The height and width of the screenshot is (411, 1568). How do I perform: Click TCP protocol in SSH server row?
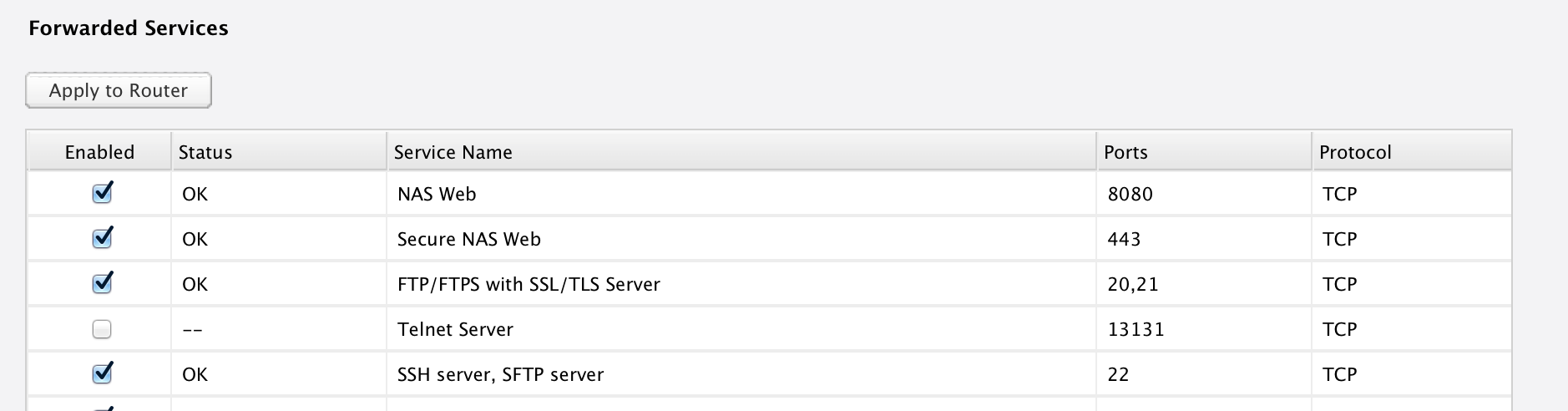tap(1339, 374)
